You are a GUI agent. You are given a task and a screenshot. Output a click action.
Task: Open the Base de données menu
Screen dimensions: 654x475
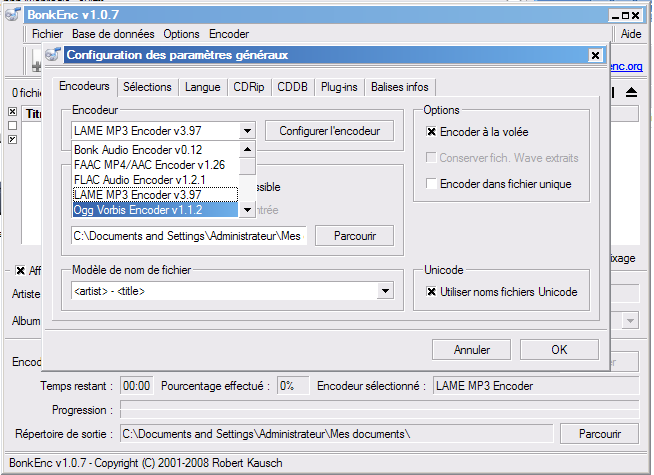click(x=113, y=34)
